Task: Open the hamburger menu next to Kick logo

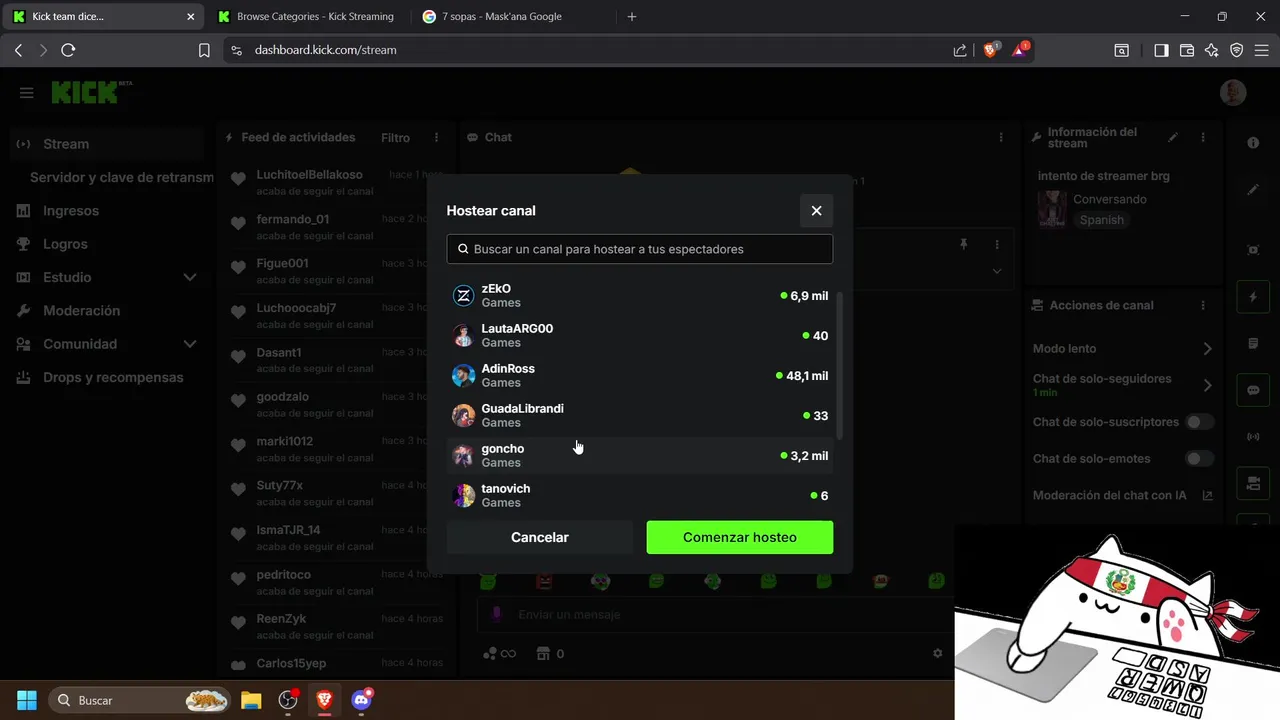Action: pyautogui.click(x=27, y=93)
